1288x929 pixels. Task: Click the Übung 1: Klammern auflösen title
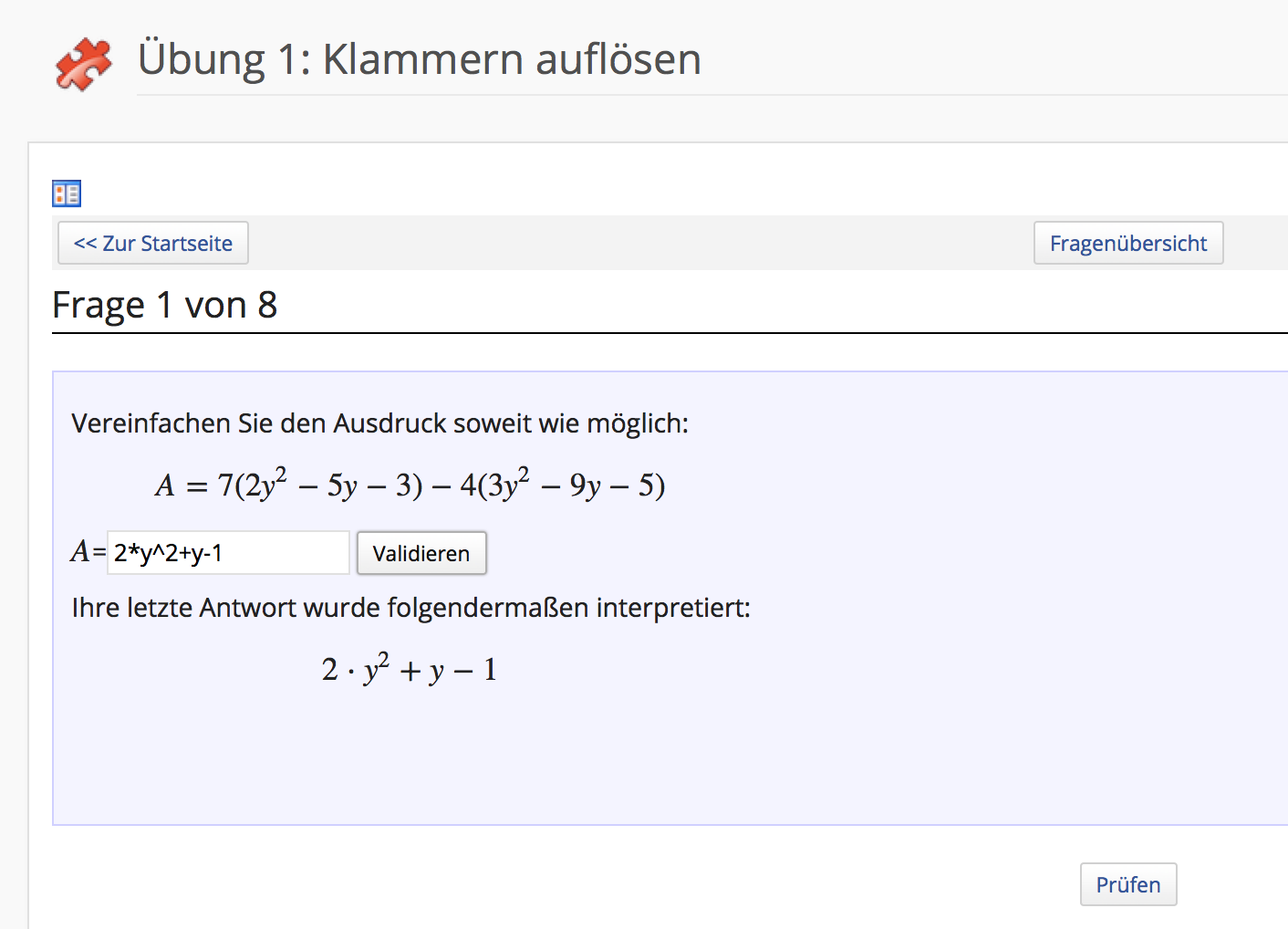pyautogui.click(x=419, y=60)
